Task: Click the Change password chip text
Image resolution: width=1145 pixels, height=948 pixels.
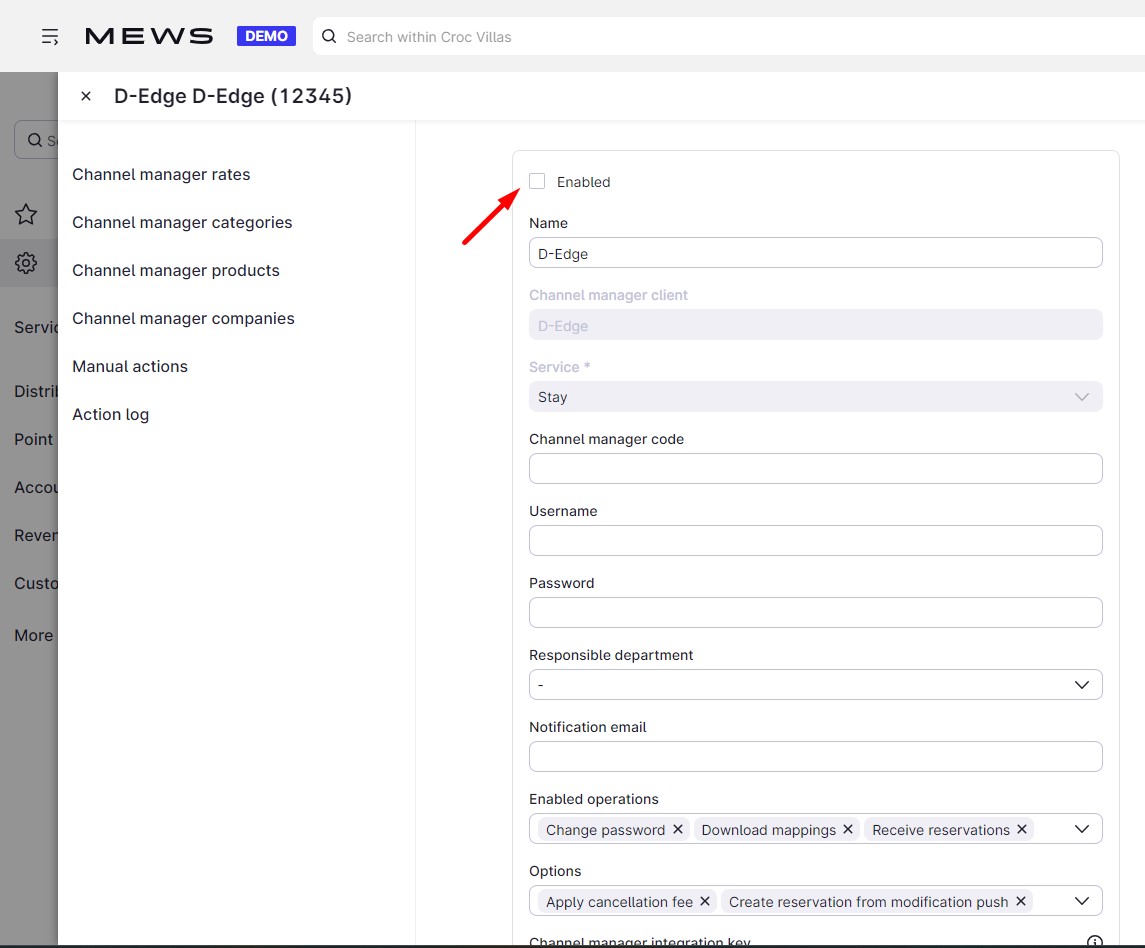Action: pyautogui.click(x=605, y=830)
